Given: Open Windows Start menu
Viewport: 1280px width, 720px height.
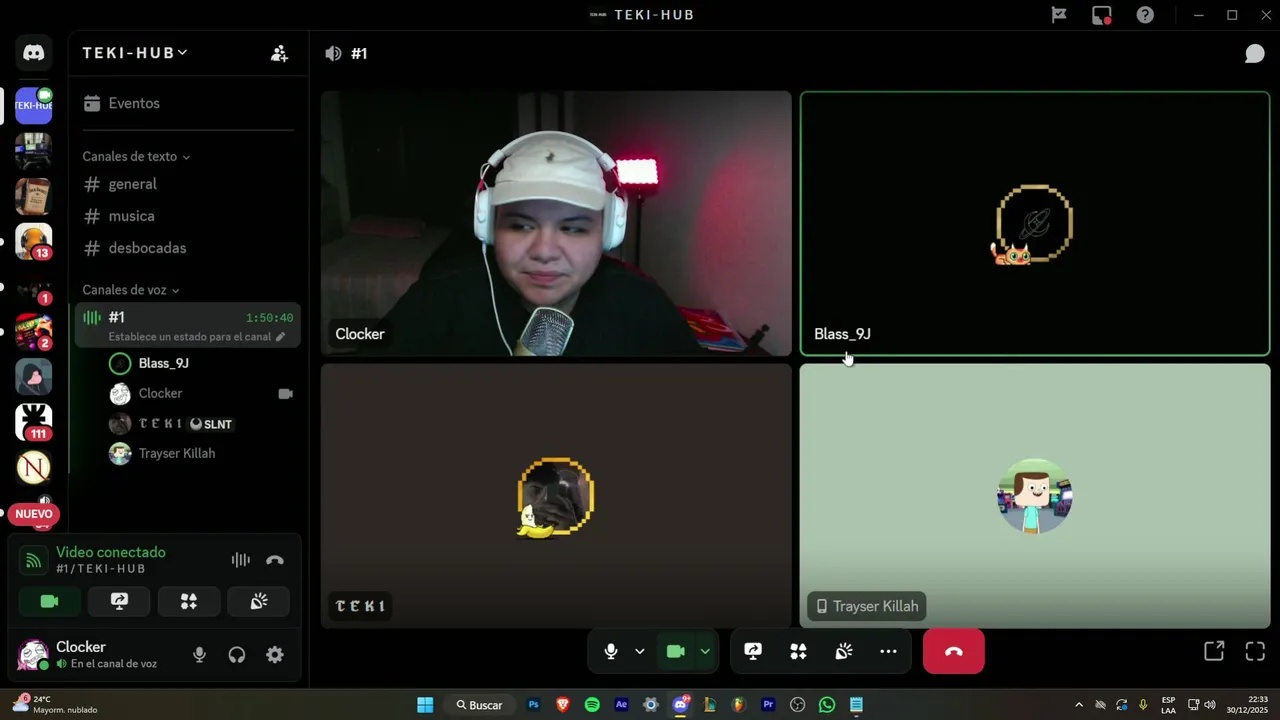Looking at the screenshot, I should point(425,705).
